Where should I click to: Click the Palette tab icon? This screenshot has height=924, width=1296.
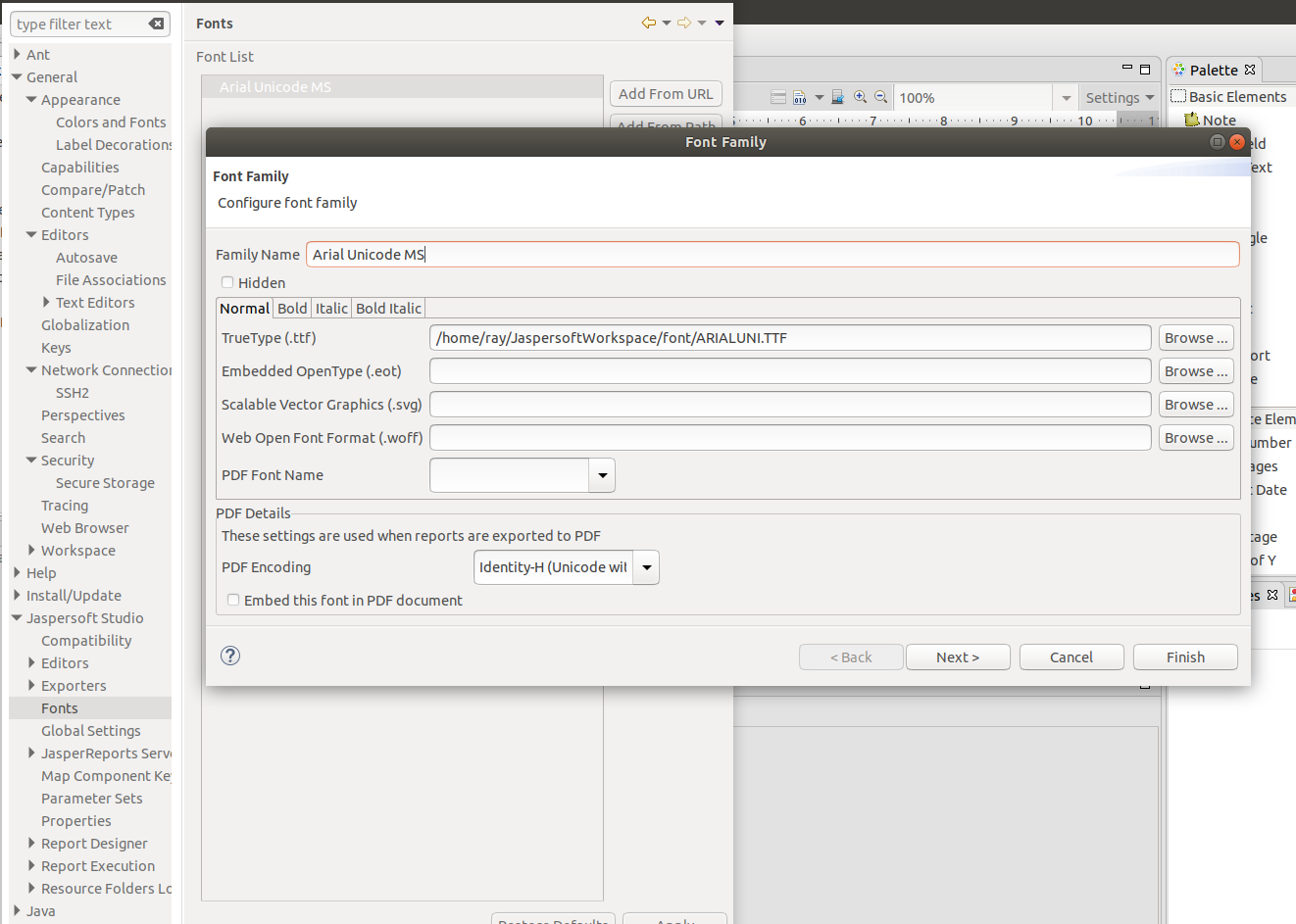[x=1178, y=70]
